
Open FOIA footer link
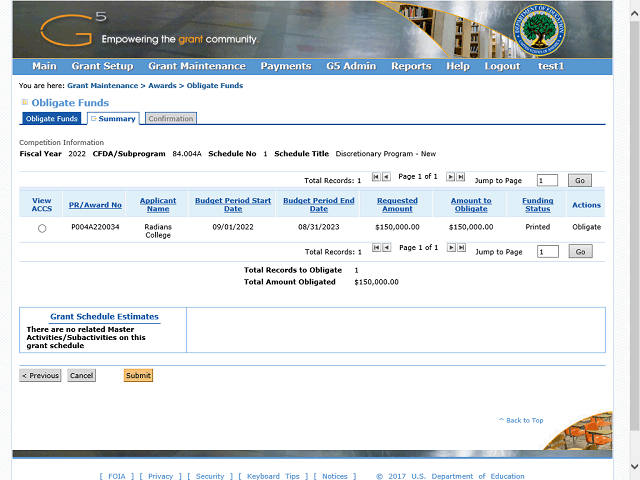[117, 476]
